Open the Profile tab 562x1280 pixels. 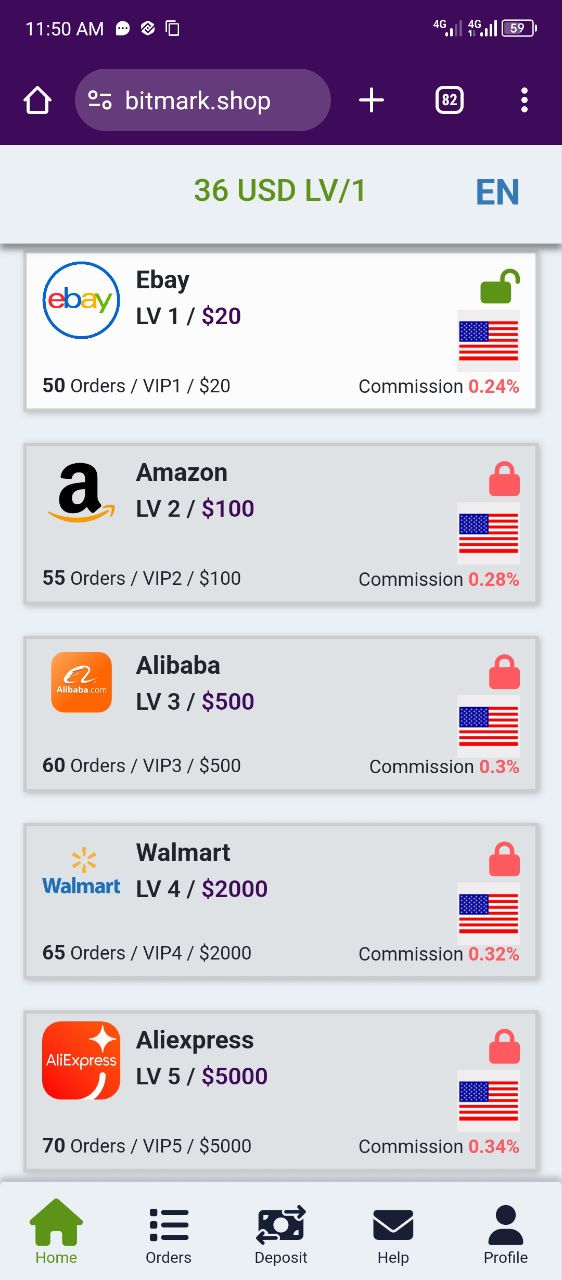pos(505,1235)
